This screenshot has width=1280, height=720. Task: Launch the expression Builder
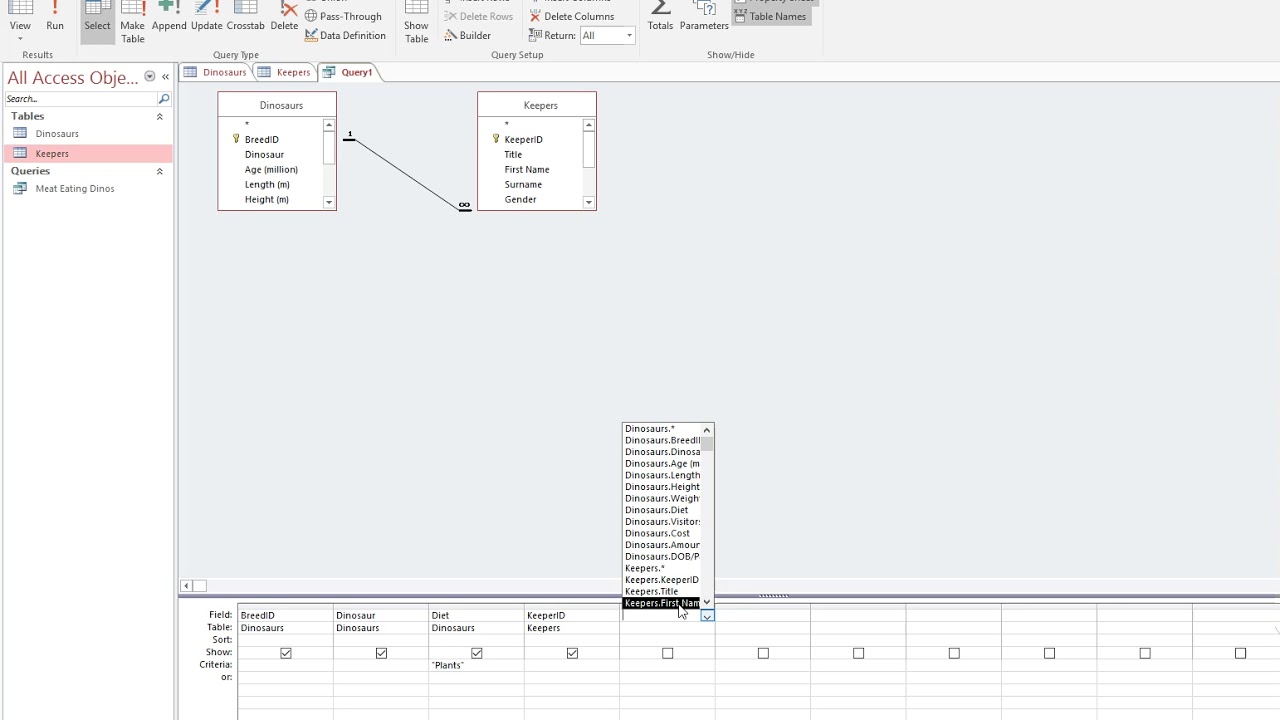[x=468, y=35]
